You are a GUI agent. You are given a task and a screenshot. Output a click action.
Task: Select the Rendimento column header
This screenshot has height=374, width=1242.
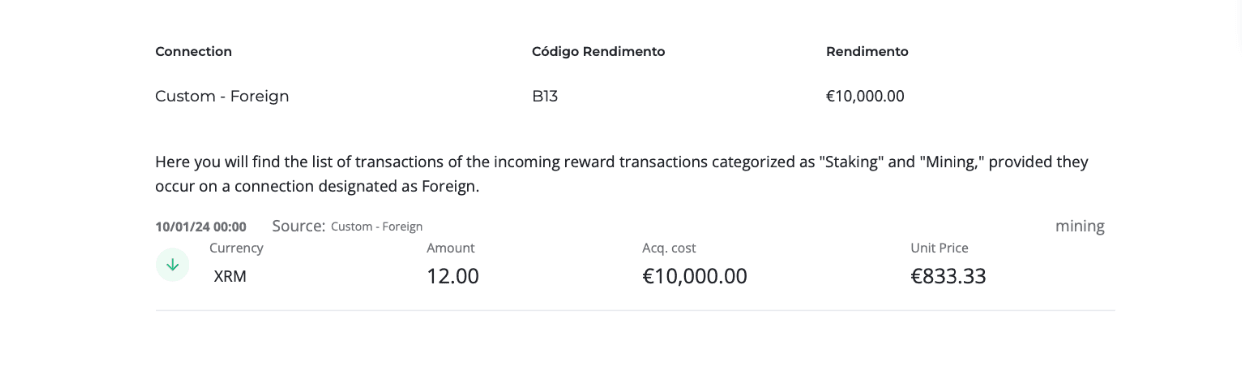[867, 51]
